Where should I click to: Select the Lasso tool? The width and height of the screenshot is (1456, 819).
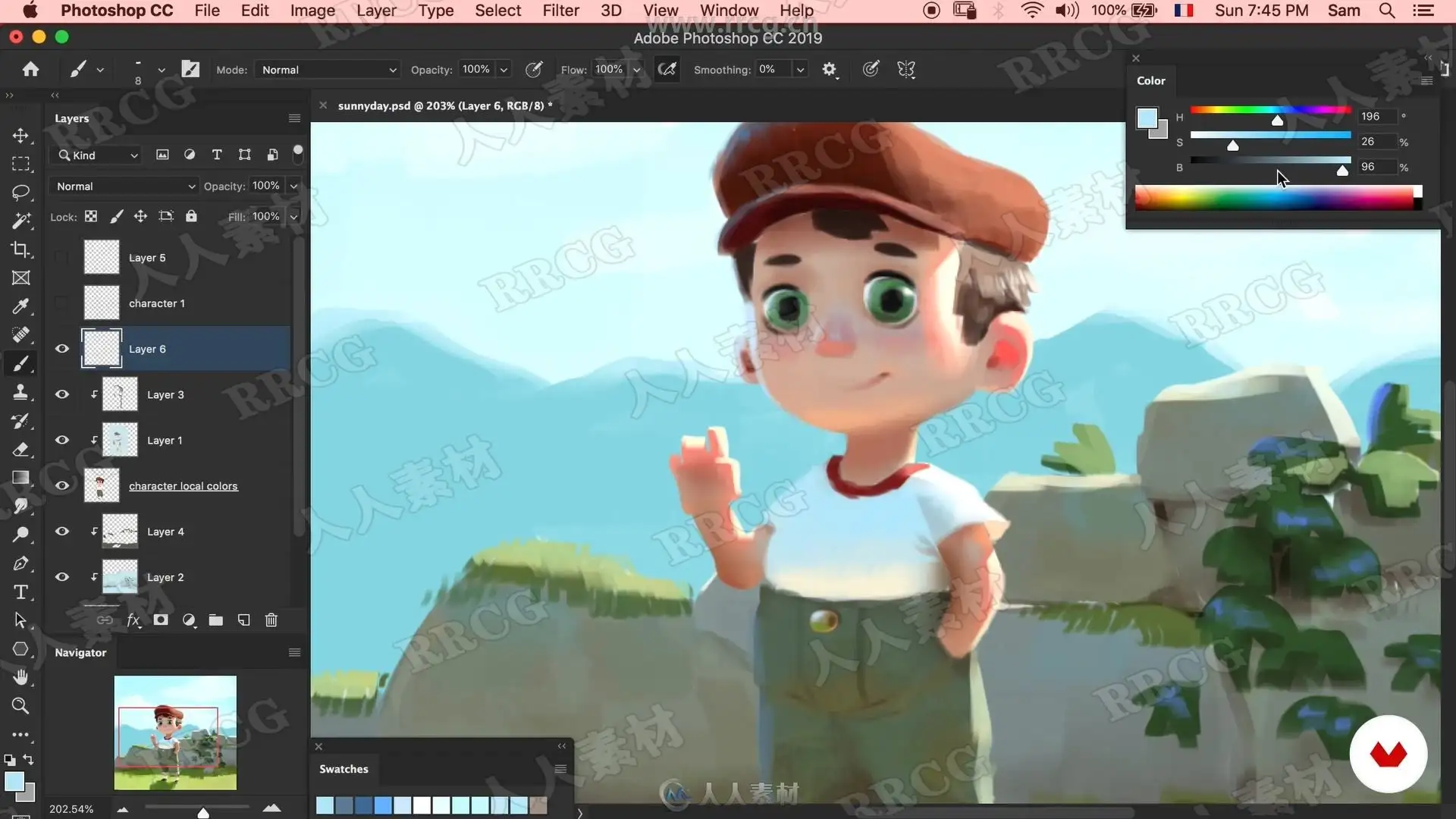click(x=20, y=193)
